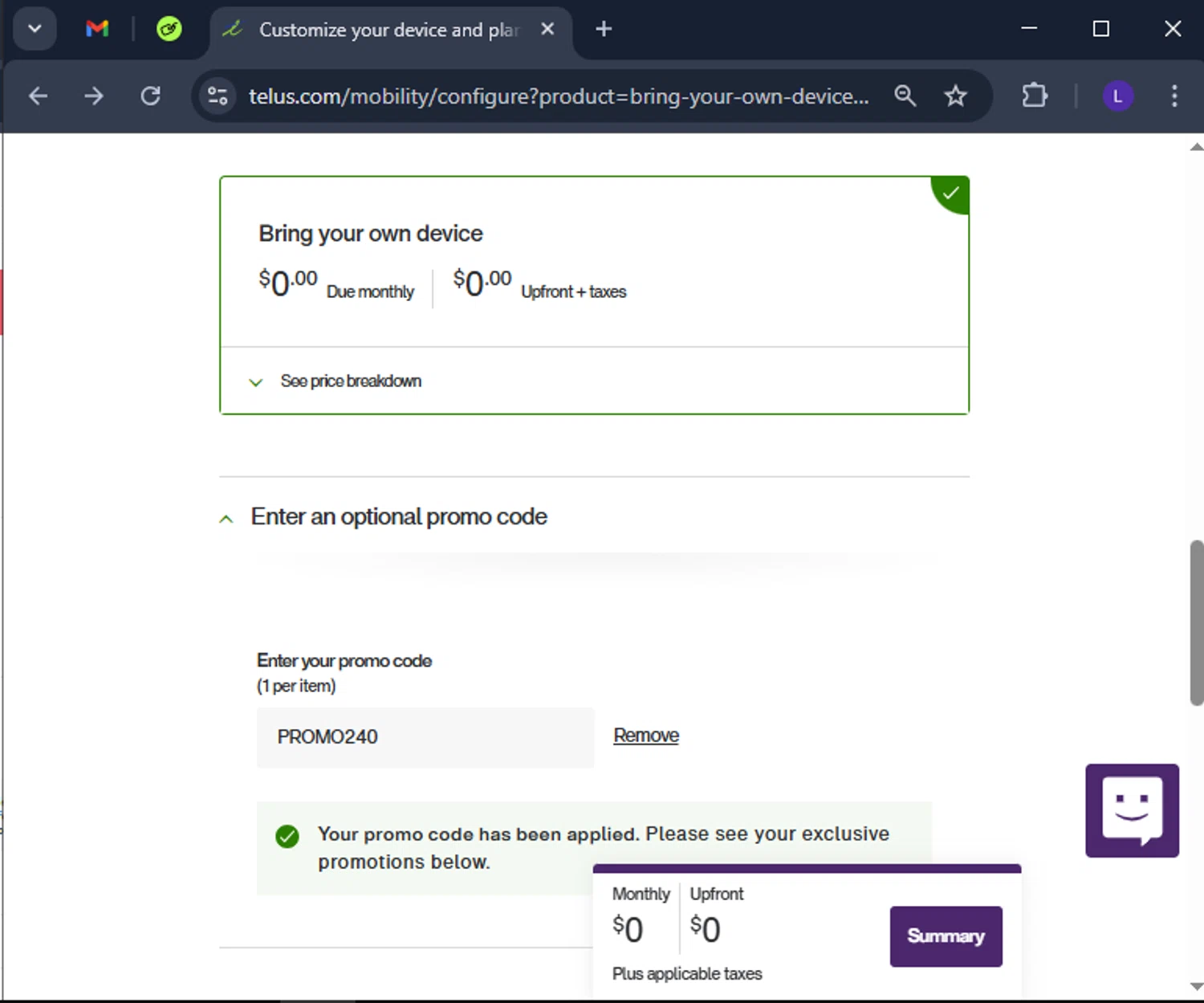Go back to the previous page
Viewport: 1204px width, 1003px height.
[x=38, y=96]
